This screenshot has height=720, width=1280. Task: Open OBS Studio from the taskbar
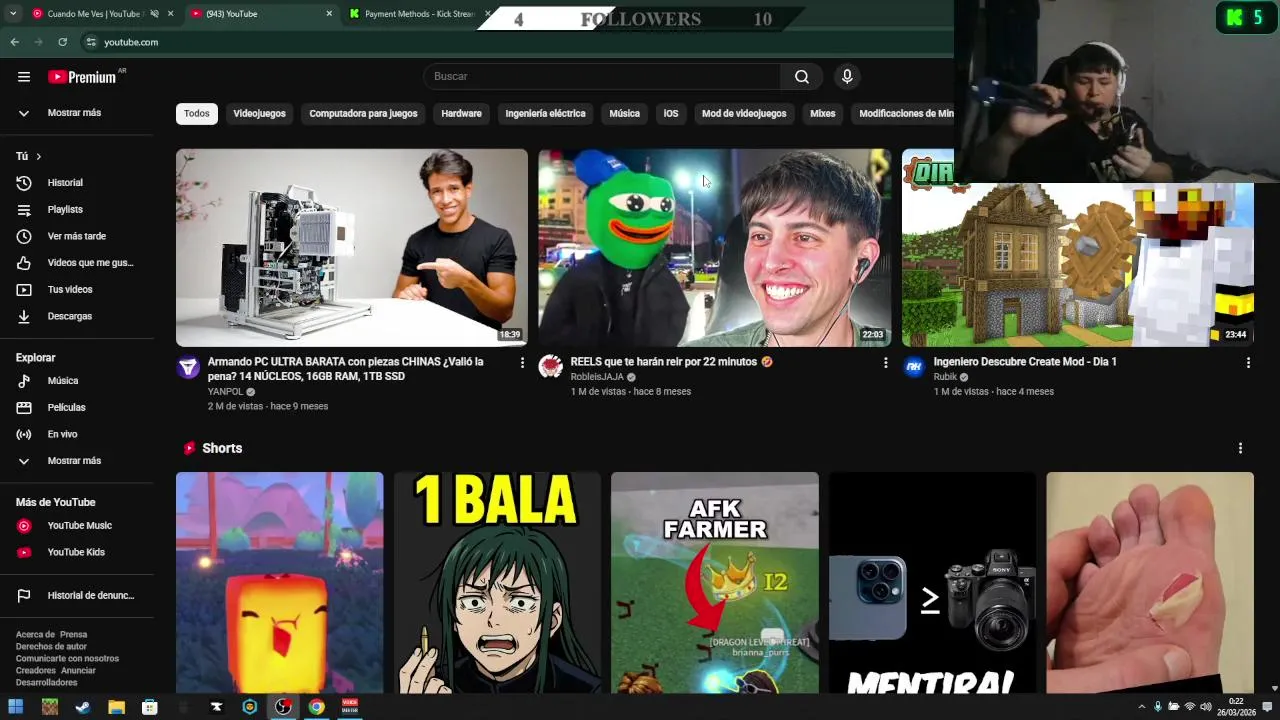pos(283,707)
